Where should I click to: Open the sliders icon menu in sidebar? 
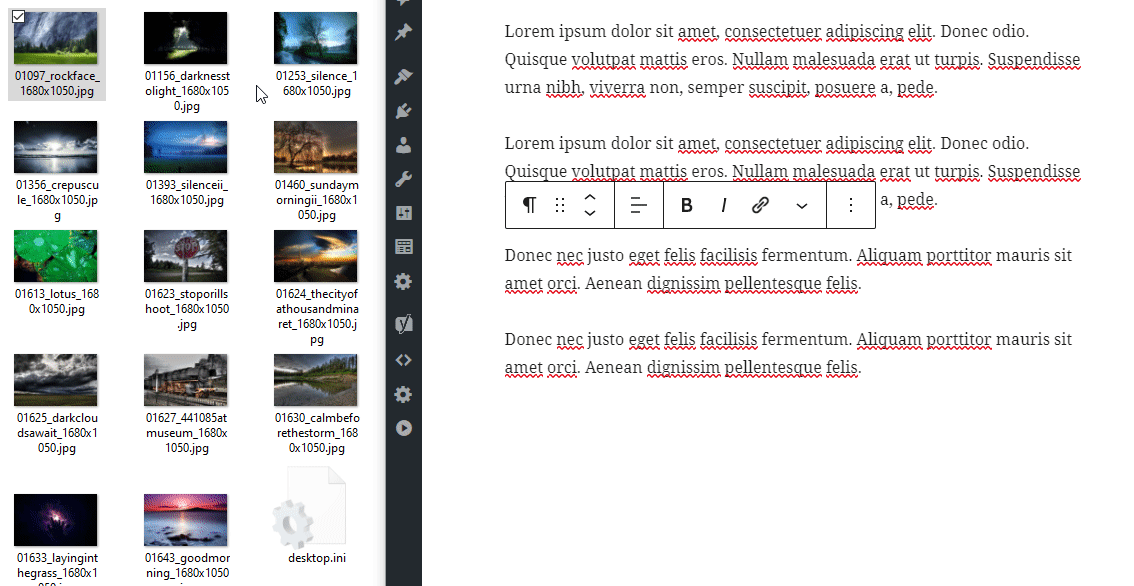pyautogui.click(x=404, y=213)
